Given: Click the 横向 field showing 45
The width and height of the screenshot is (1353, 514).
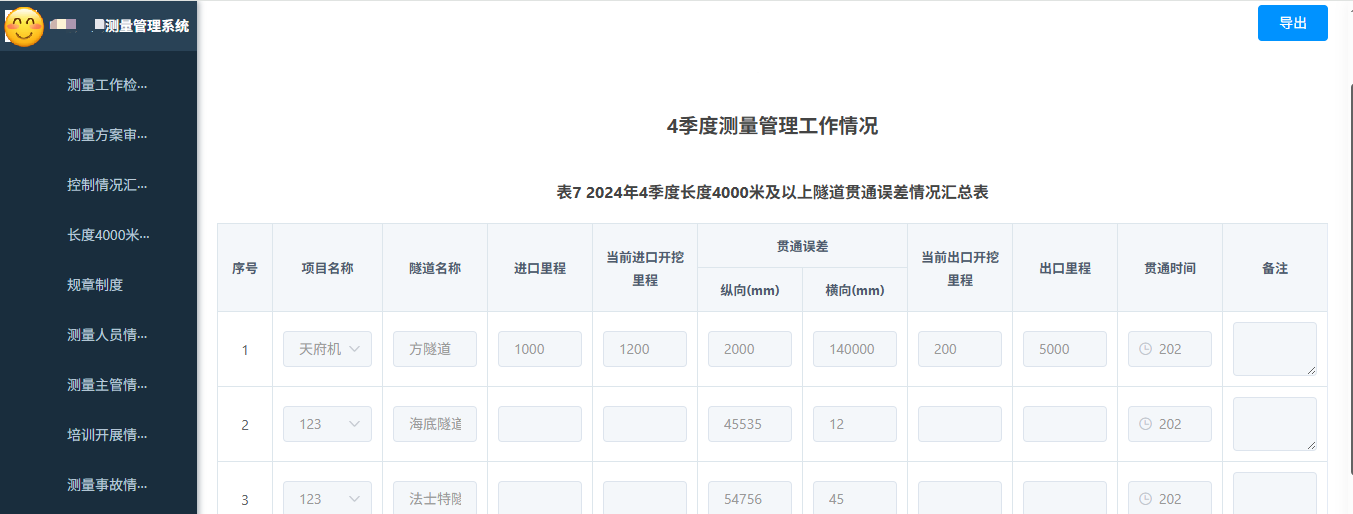Looking at the screenshot, I should coord(855,498).
